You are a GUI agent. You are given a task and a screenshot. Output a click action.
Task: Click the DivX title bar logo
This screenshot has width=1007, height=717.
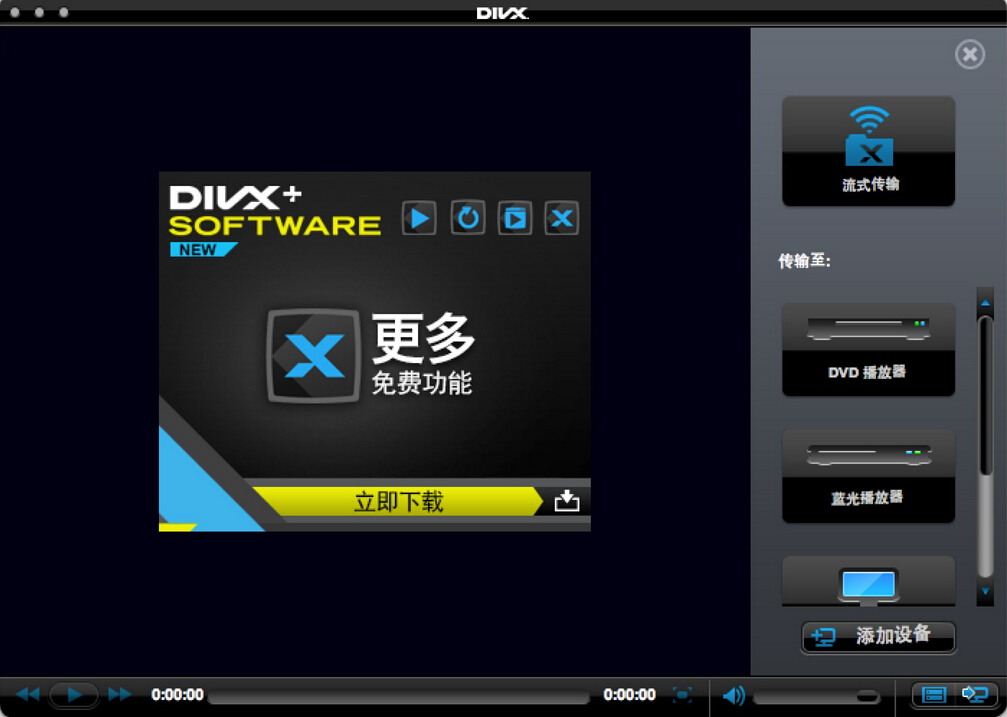[502, 13]
